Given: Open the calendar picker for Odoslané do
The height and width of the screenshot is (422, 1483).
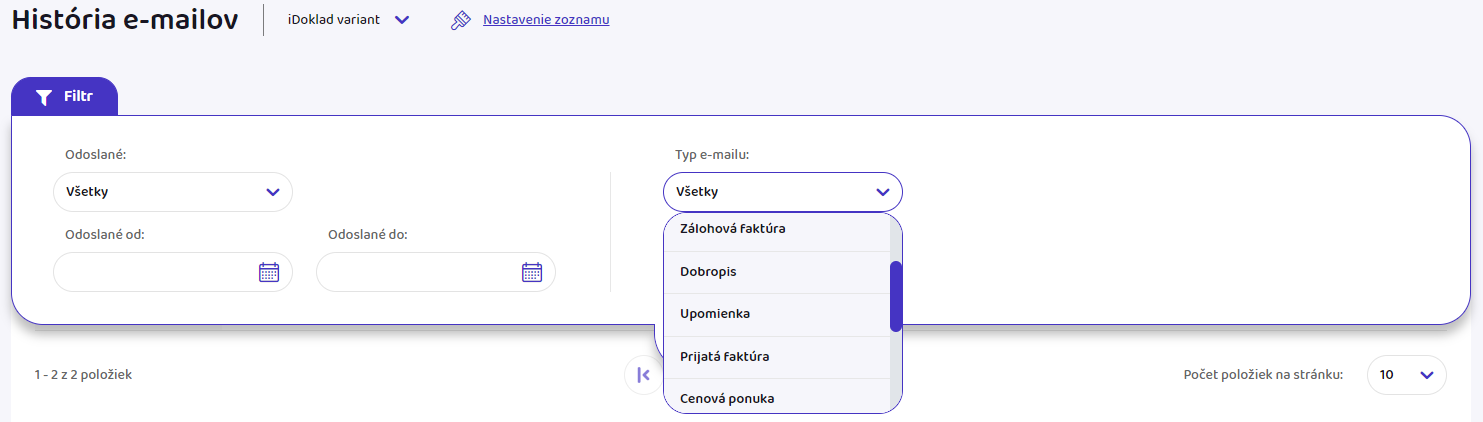Looking at the screenshot, I should [532, 272].
